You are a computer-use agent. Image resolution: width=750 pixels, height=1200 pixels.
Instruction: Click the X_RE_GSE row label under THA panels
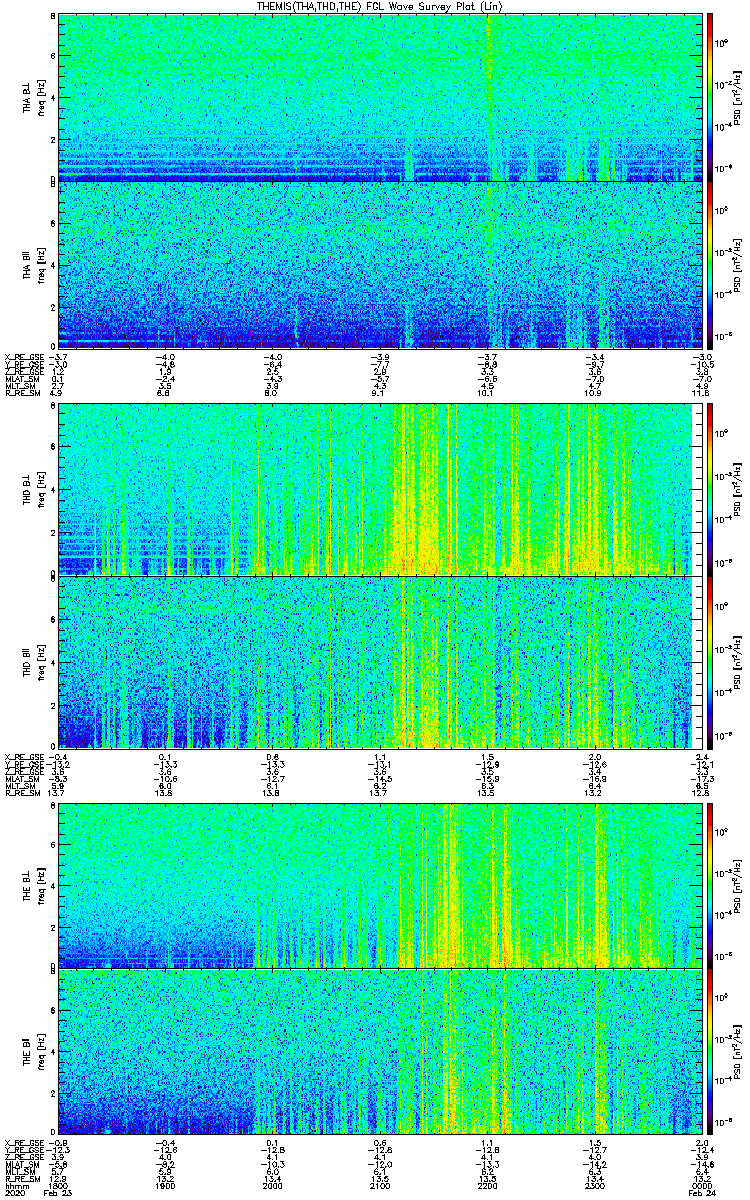point(21,356)
